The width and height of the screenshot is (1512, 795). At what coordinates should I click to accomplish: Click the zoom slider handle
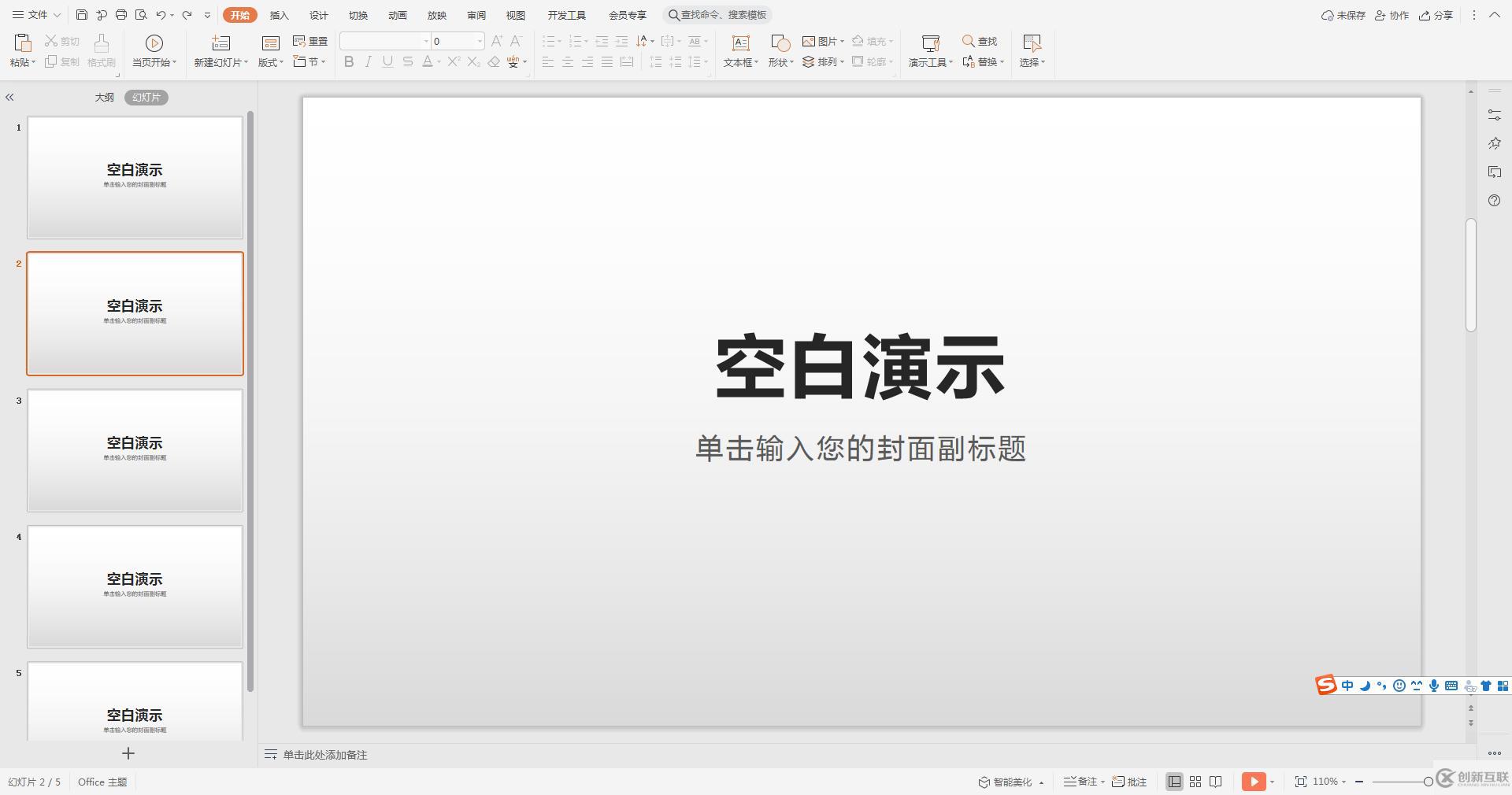1428,782
